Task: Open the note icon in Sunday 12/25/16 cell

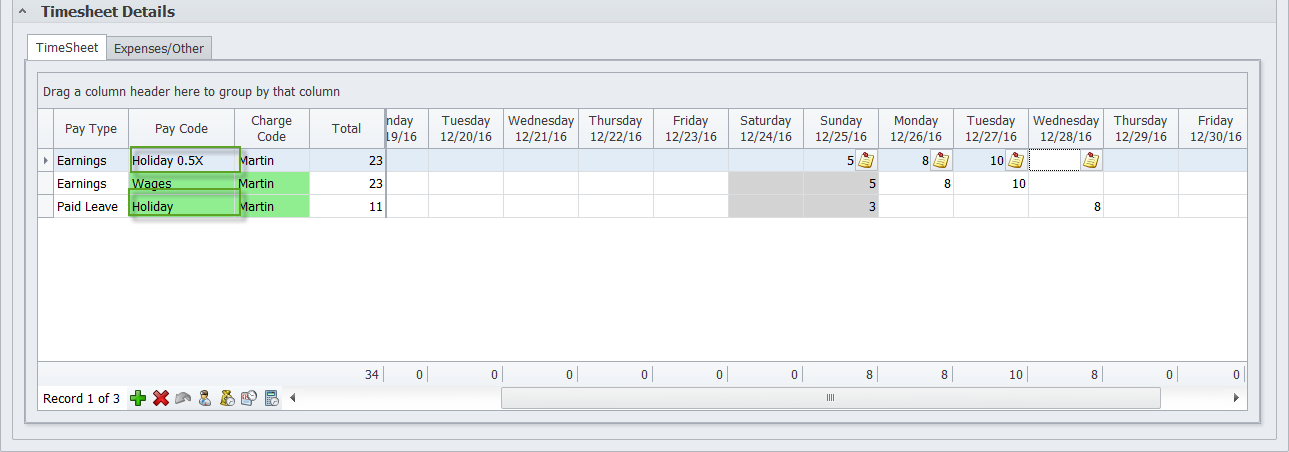Action: coord(865,160)
